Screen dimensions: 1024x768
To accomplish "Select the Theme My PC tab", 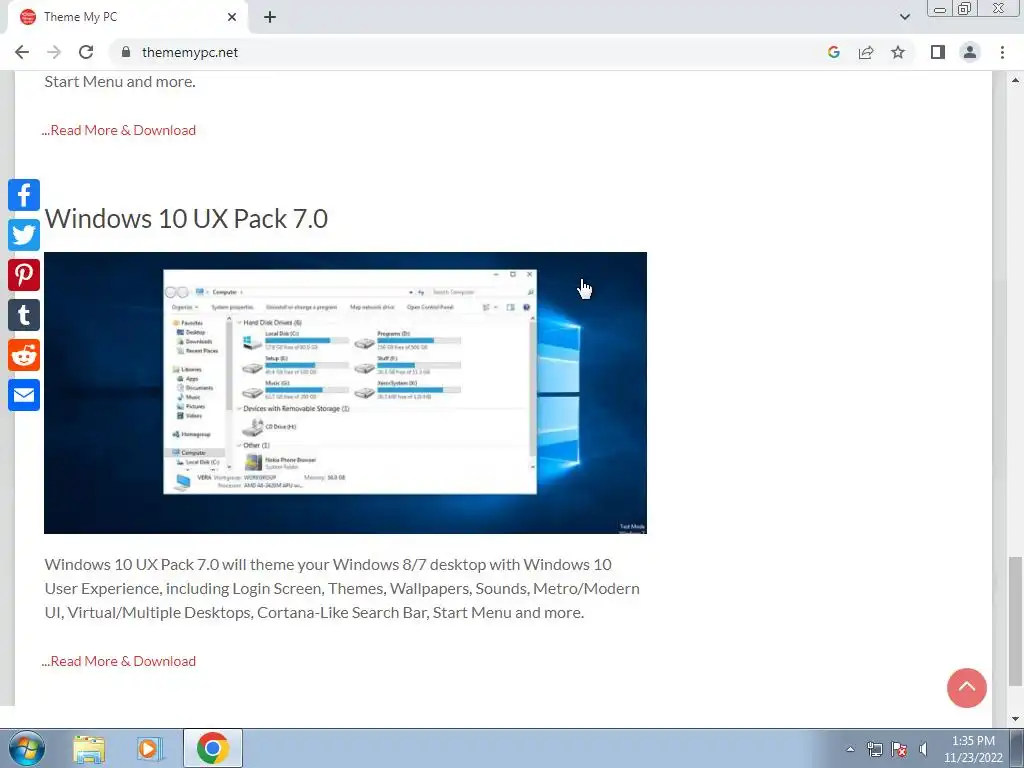I will coord(127,17).
